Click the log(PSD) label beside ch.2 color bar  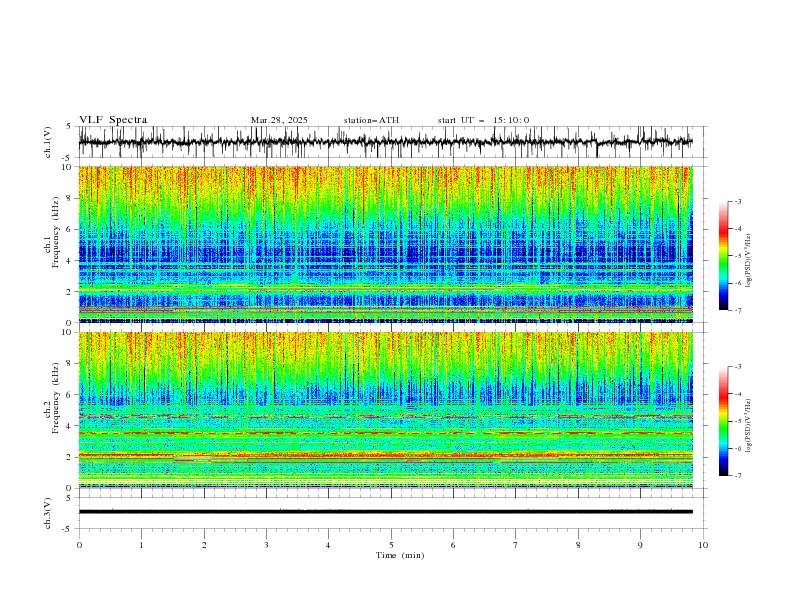pyautogui.click(x=749, y=426)
